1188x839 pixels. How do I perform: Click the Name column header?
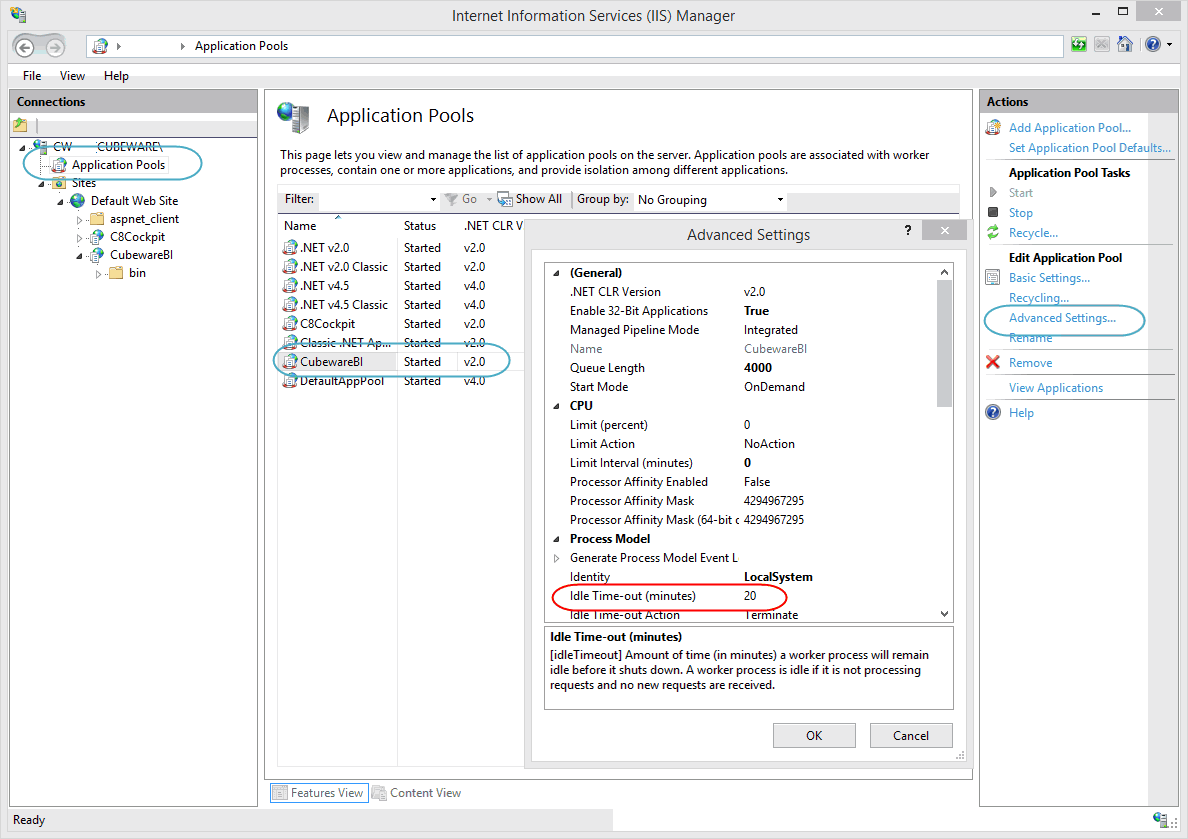point(337,226)
